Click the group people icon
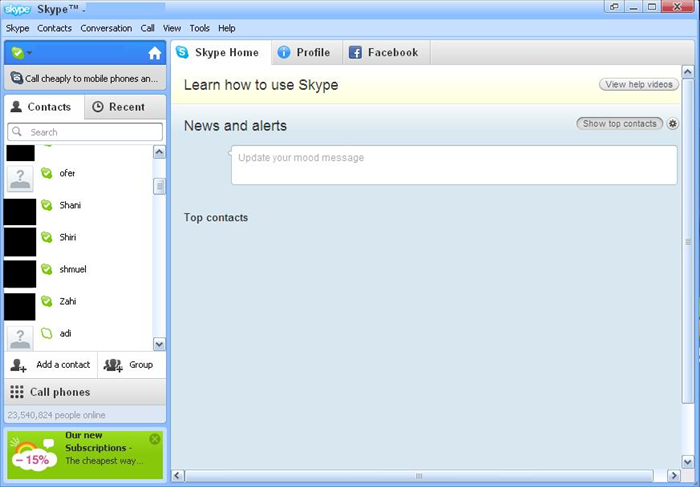Screen dimensions: 700x487 (x=113, y=365)
